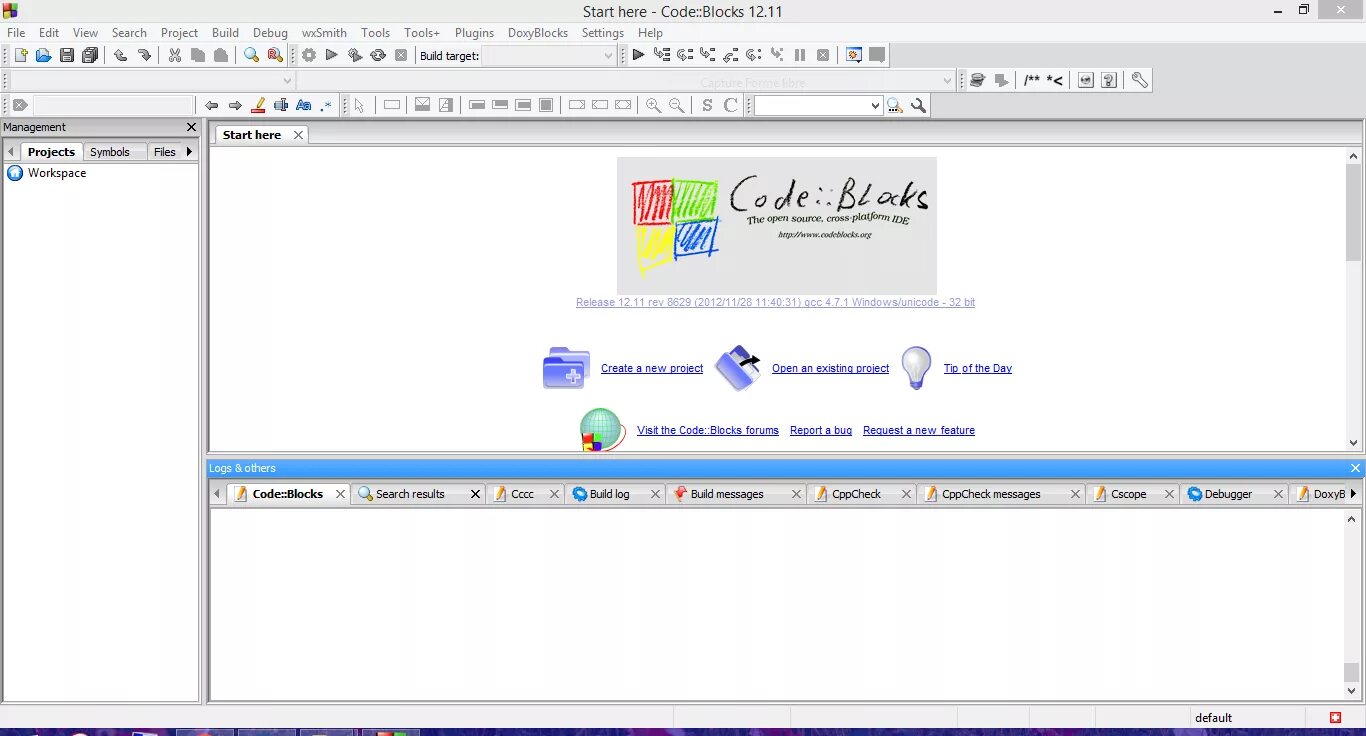1366x736 pixels.
Task: Click the S source toggle icon
Action: tap(708, 105)
